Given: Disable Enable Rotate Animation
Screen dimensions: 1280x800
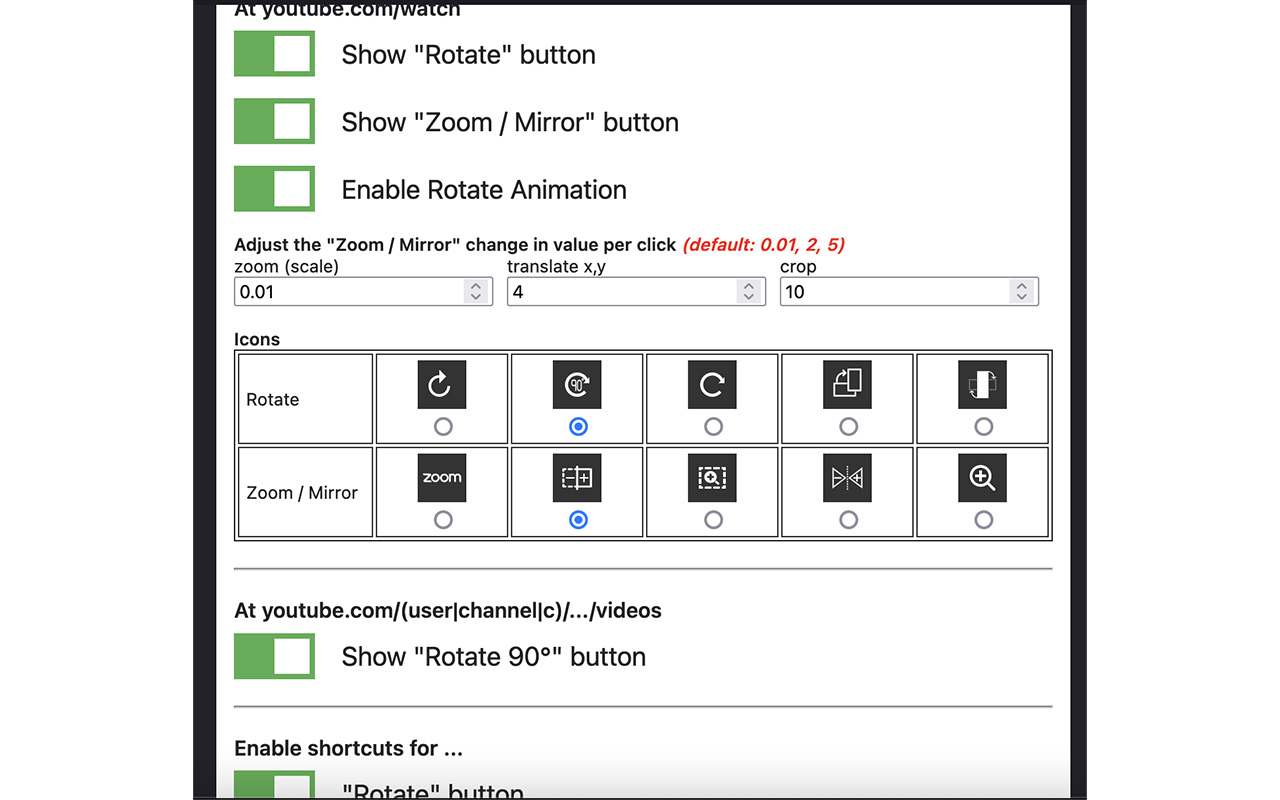Looking at the screenshot, I should (x=274, y=188).
